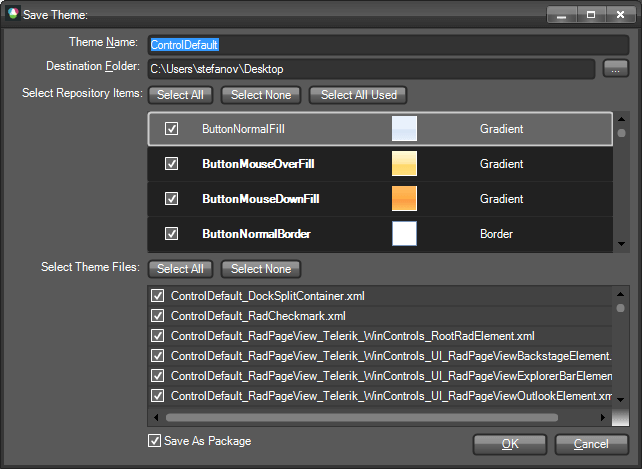Click the ButtonMouseDownFill orange gradient swatch
This screenshot has width=642, height=469.
click(404, 199)
